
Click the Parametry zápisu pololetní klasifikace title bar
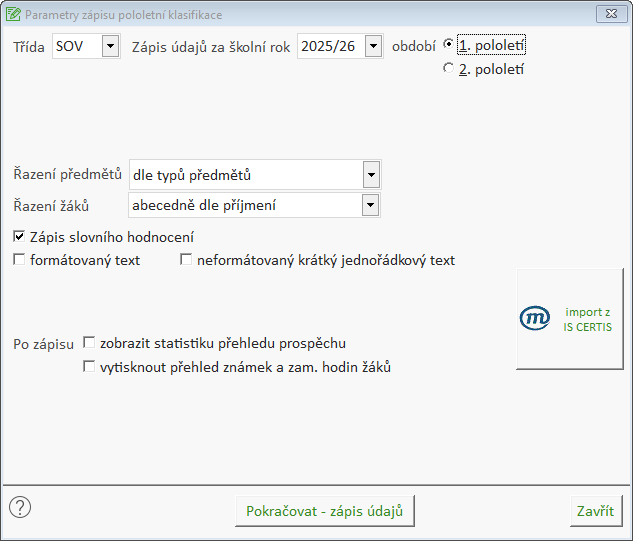pos(300,15)
